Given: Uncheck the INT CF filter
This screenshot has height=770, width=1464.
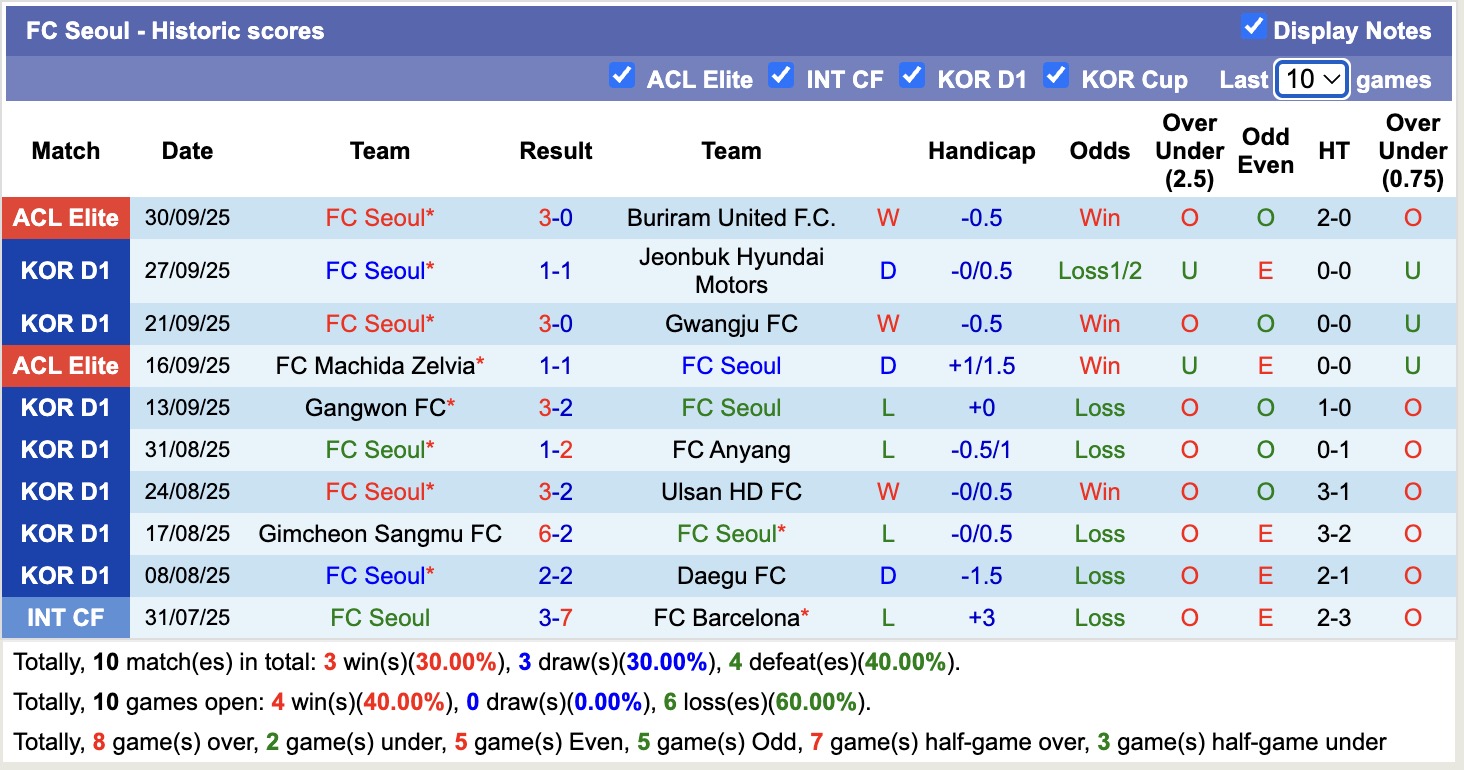Looking at the screenshot, I should pos(781,75).
